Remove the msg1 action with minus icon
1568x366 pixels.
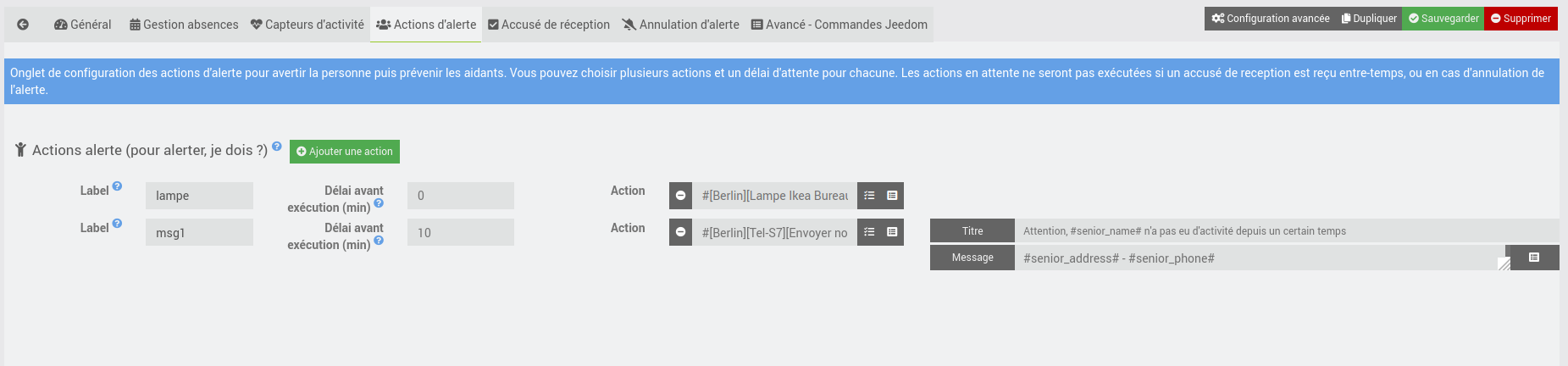point(680,232)
